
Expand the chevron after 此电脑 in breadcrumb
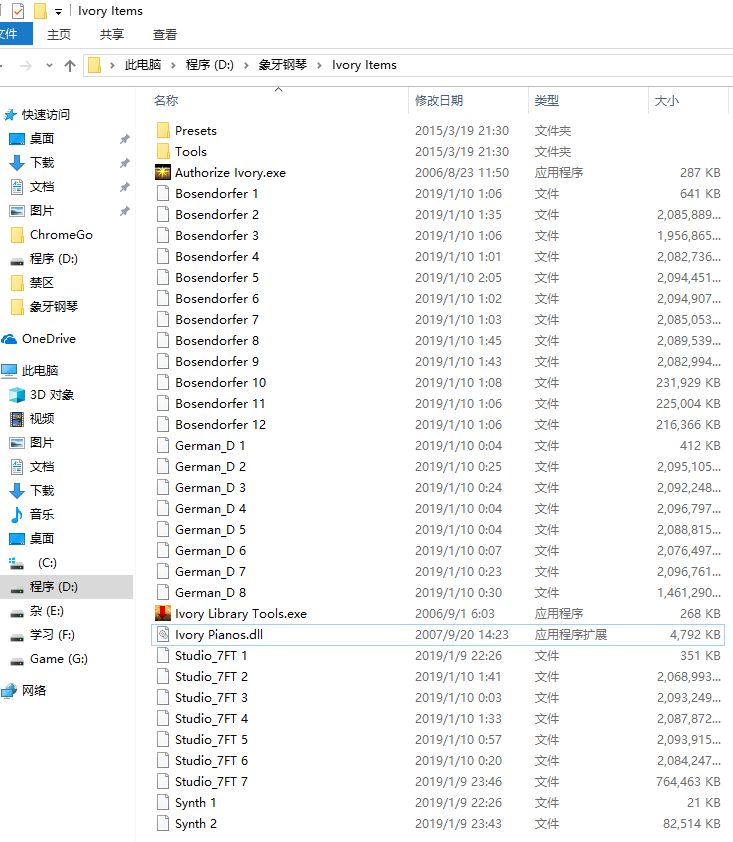tap(173, 66)
